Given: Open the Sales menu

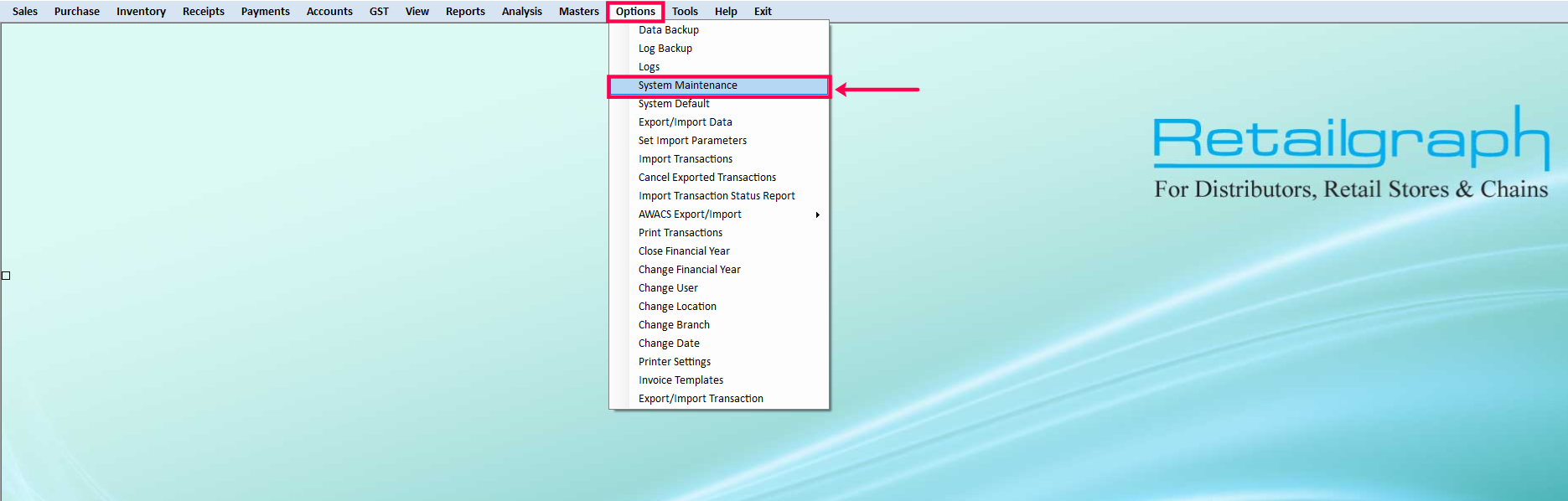Looking at the screenshot, I should (x=25, y=11).
